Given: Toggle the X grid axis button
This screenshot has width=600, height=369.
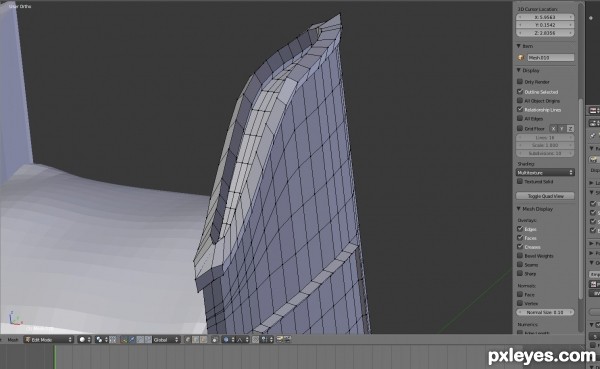Looking at the screenshot, I should click(x=553, y=129).
